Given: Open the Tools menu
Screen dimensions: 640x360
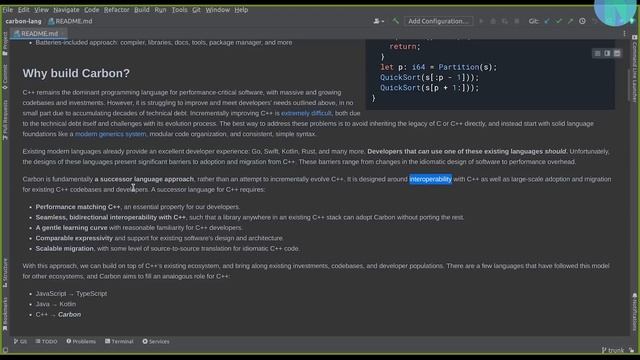Looking at the screenshot, I should pos(179,9).
